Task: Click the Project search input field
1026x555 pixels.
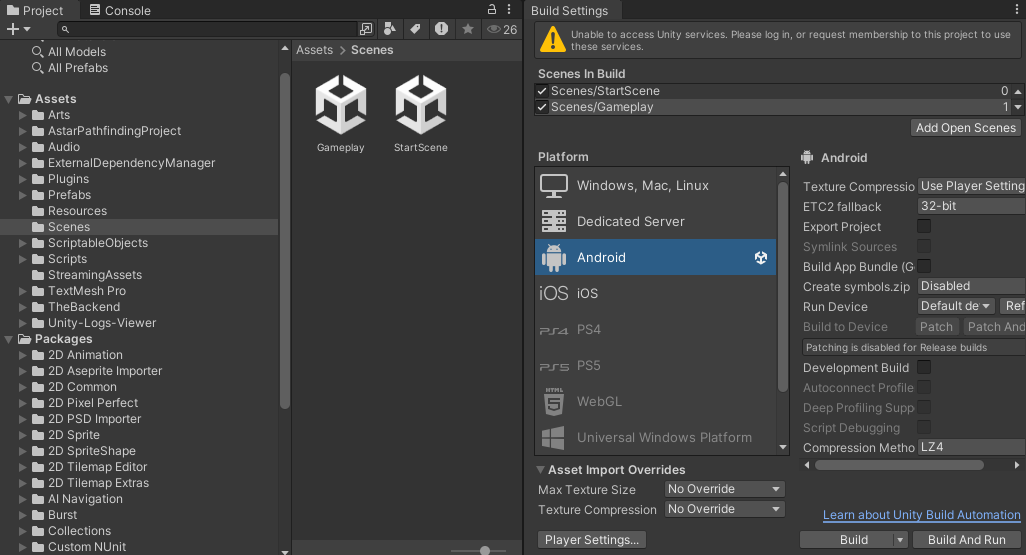Action: tap(207, 29)
